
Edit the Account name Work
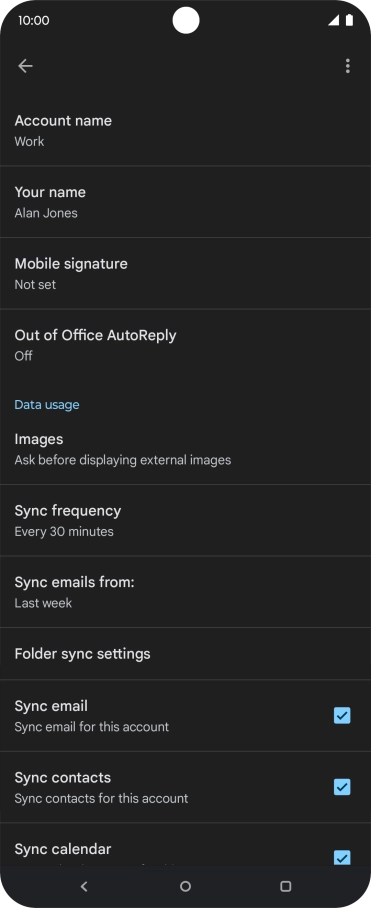[x=185, y=130]
